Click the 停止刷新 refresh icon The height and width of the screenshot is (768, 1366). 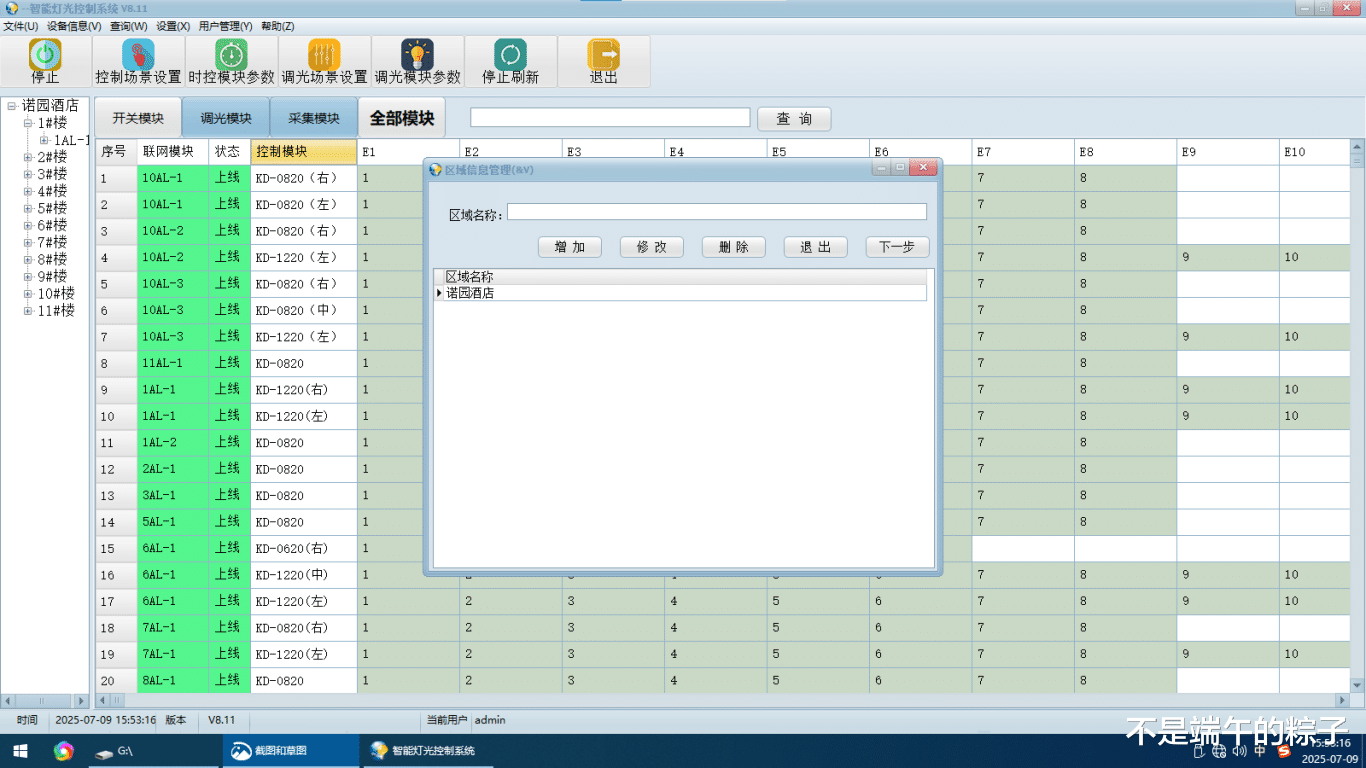tap(510, 55)
